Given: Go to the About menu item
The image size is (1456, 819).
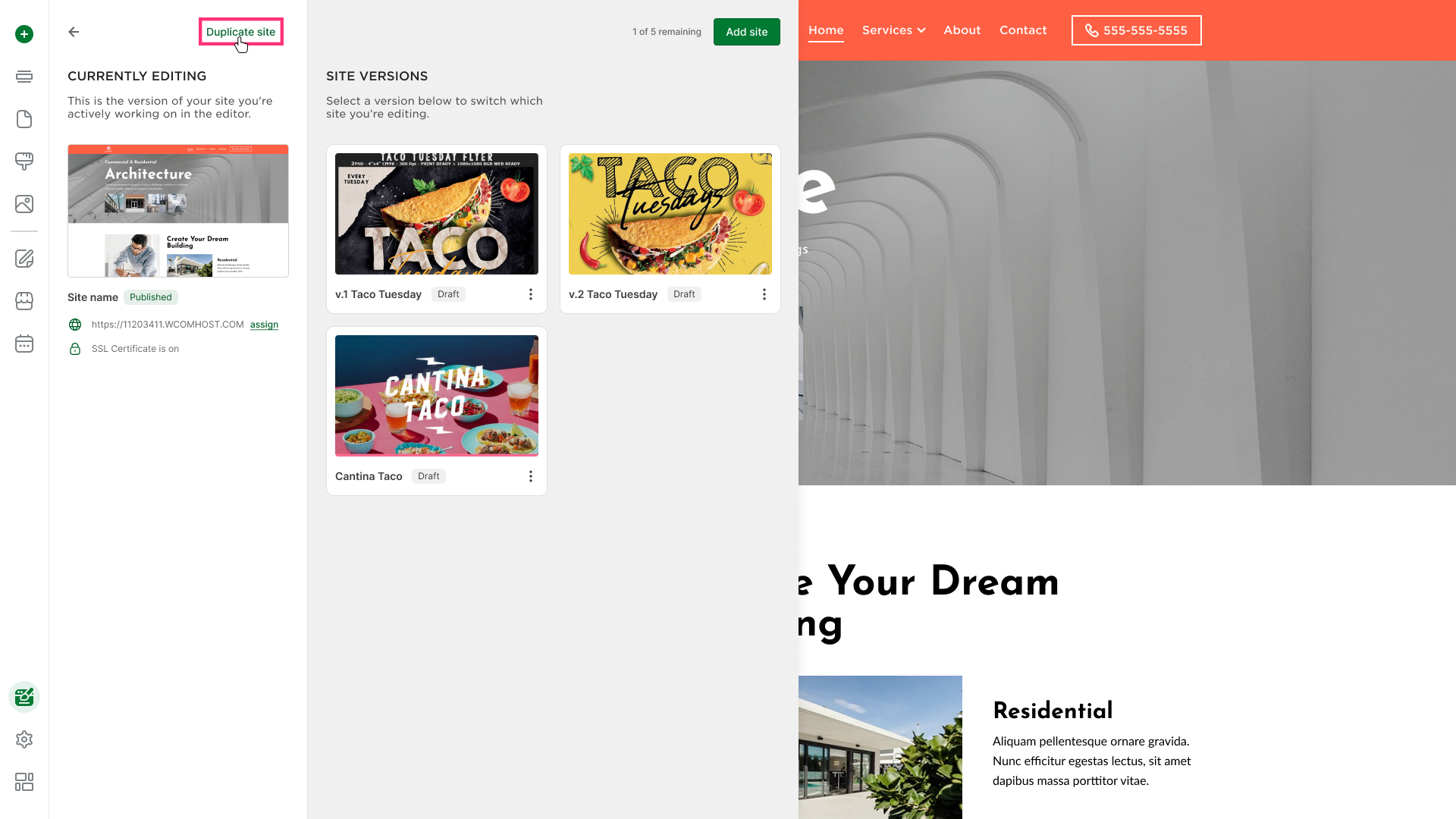Looking at the screenshot, I should point(962,30).
